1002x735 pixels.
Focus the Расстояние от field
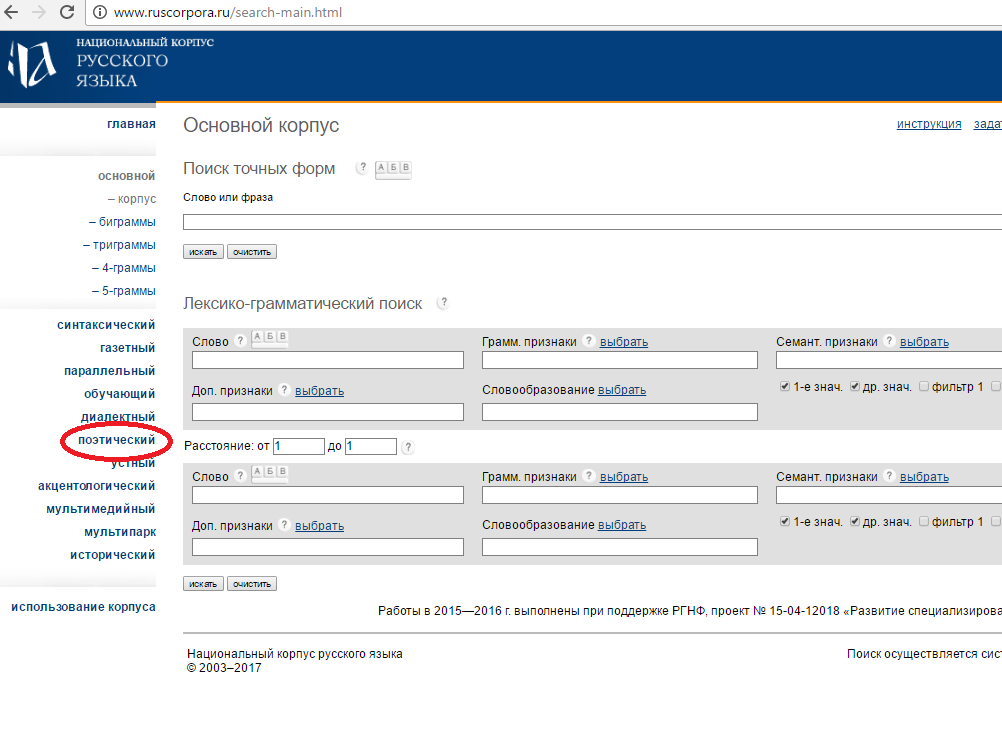tap(298, 446)
